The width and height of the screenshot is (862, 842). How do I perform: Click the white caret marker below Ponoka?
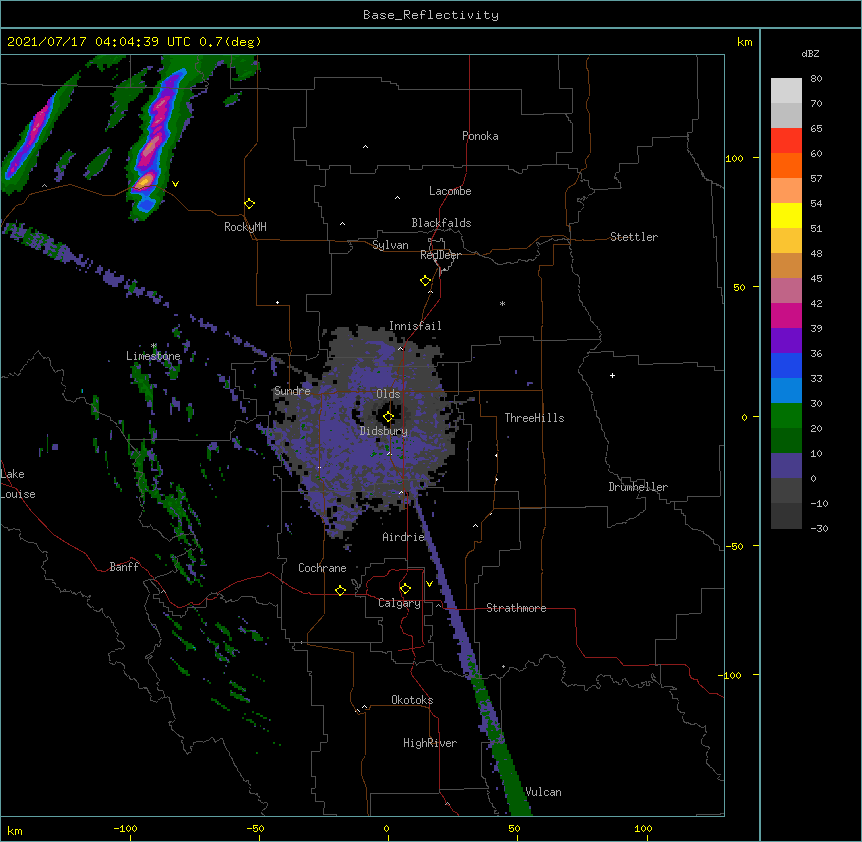point(366,147)
